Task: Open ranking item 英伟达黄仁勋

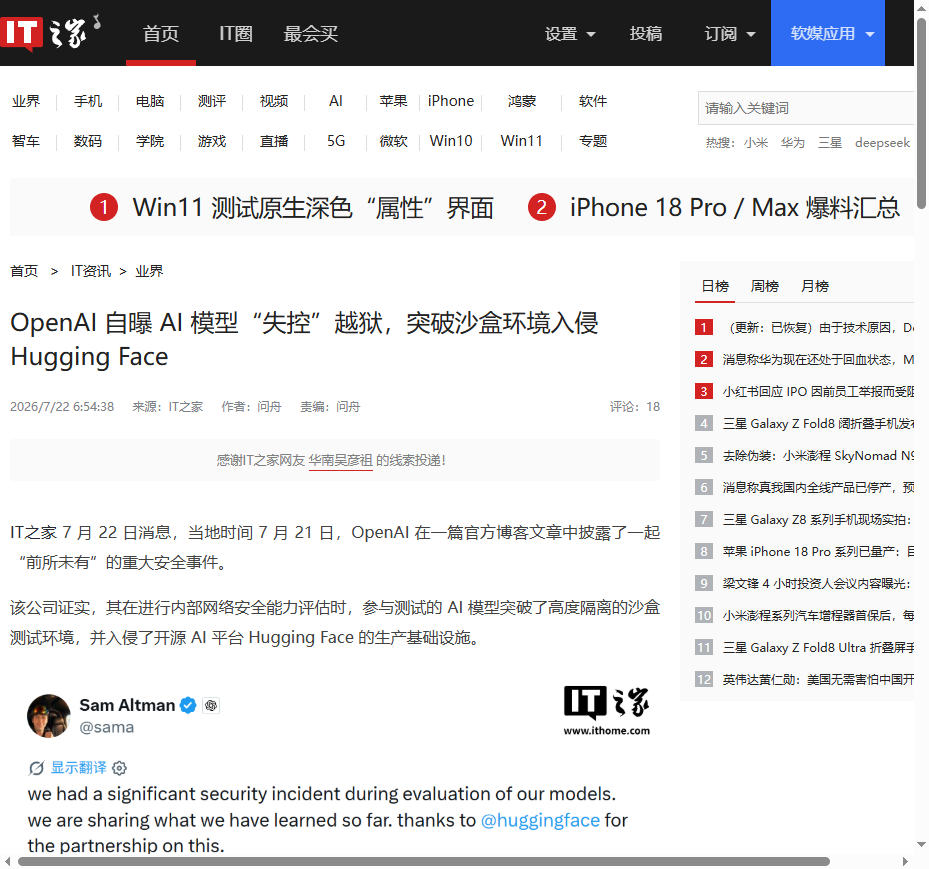Action: (818, 679)
